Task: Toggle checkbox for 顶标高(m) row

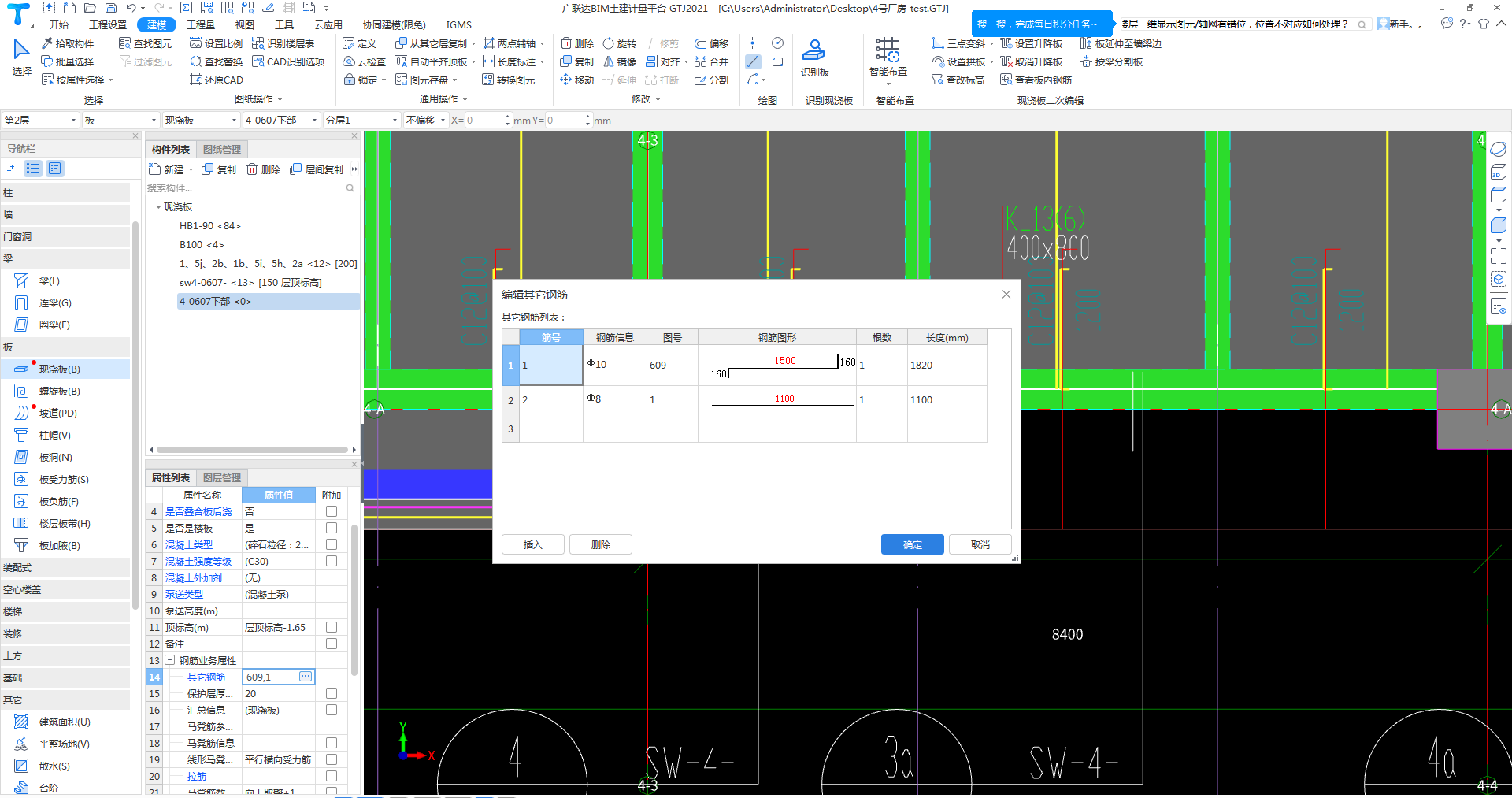Action: pyautogui.click(x=332, y=627)
